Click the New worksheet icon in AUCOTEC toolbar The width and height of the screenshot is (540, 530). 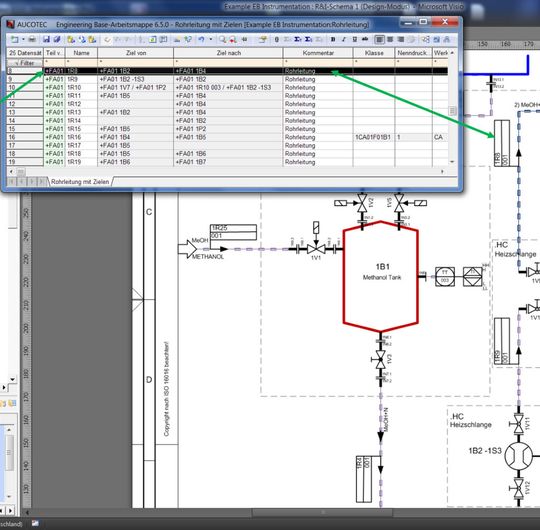(x=14, y=40)
